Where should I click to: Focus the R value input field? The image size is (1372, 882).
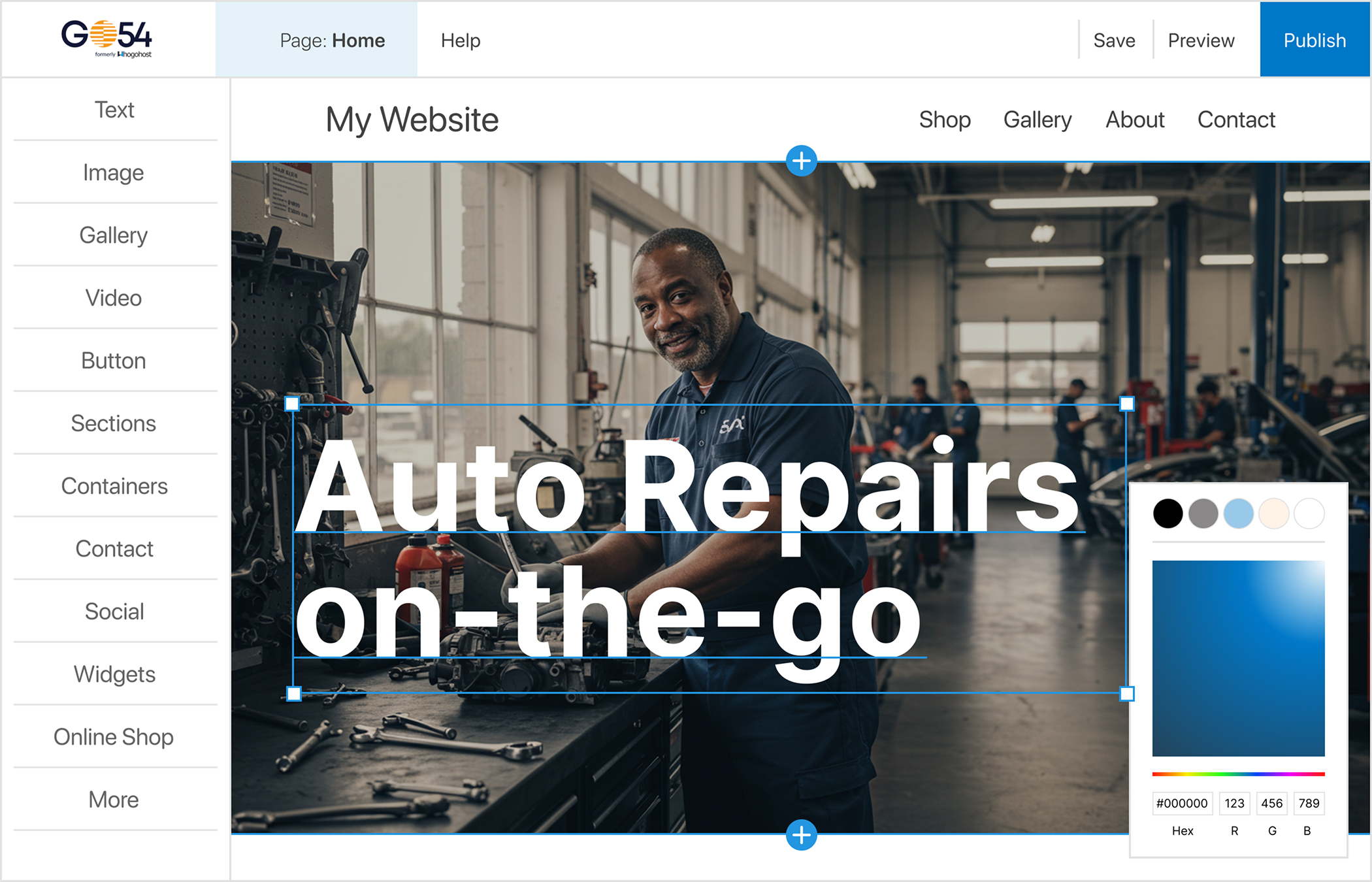[x=1234, y=803]
